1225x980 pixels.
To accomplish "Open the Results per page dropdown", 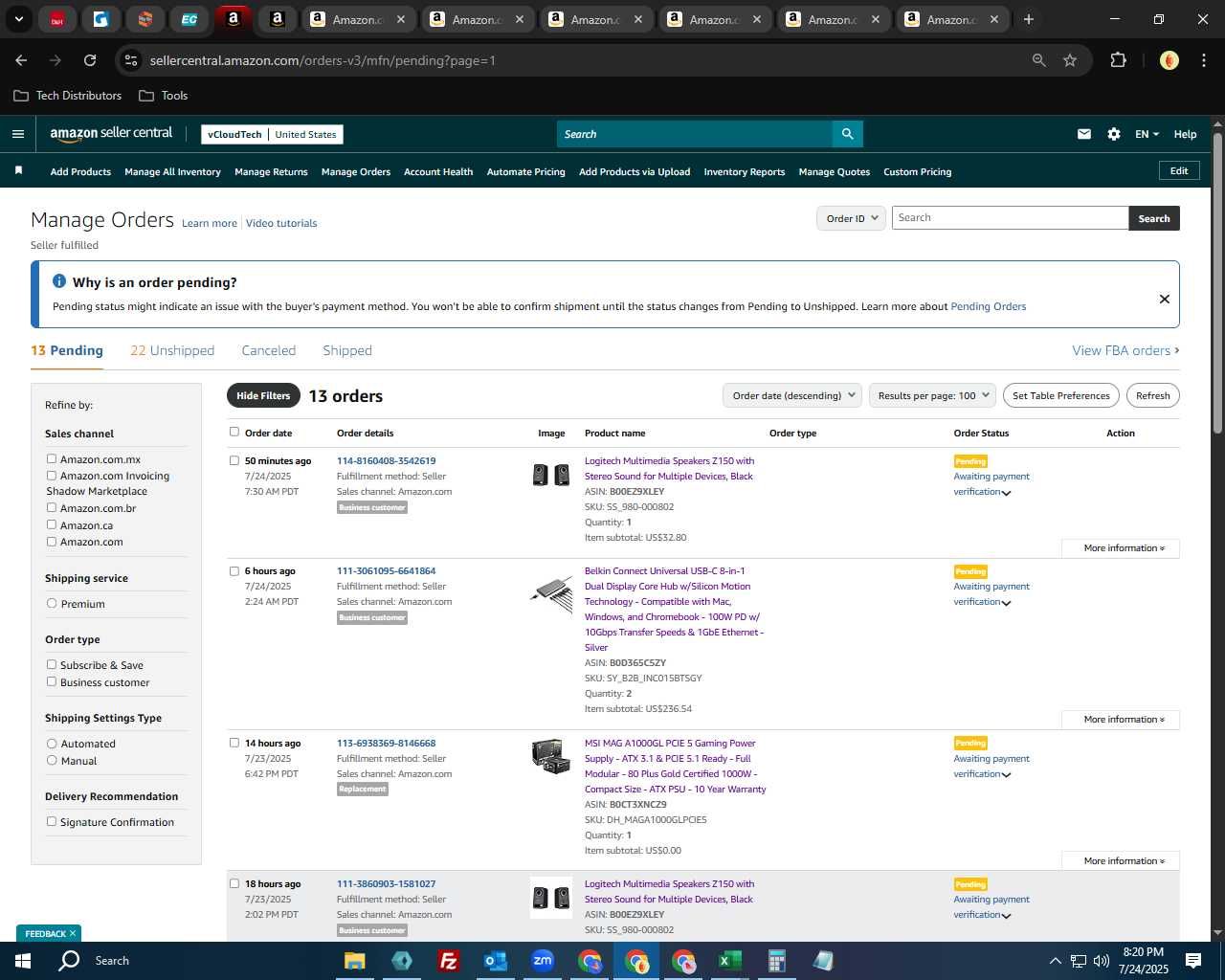I will click(x=932, y=395).
